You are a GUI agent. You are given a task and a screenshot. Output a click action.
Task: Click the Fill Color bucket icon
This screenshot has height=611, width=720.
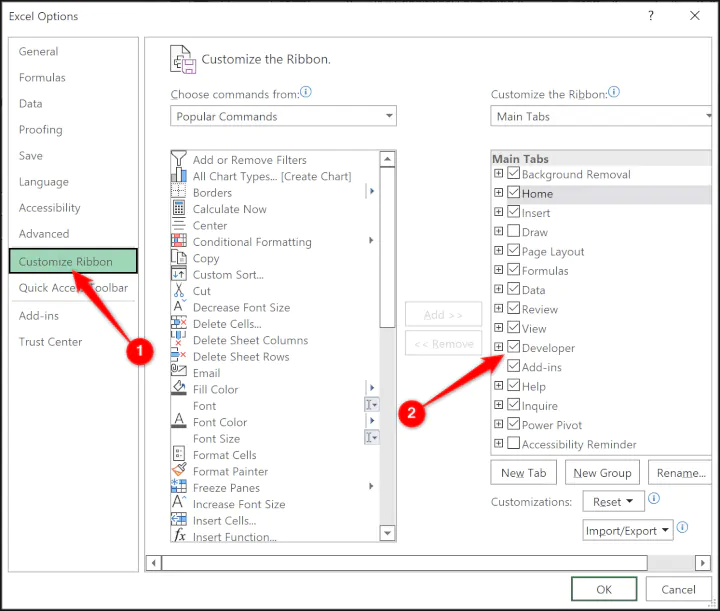(x=179, y=388)
